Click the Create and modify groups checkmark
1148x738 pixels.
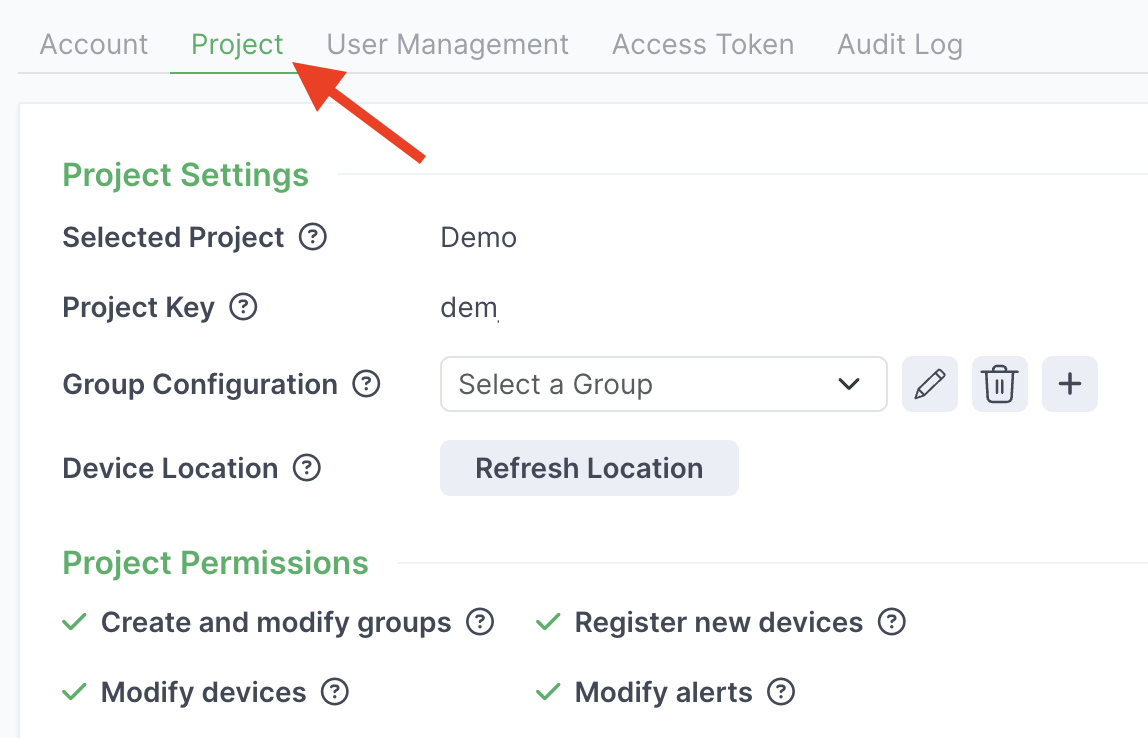(x=75, y=622)
